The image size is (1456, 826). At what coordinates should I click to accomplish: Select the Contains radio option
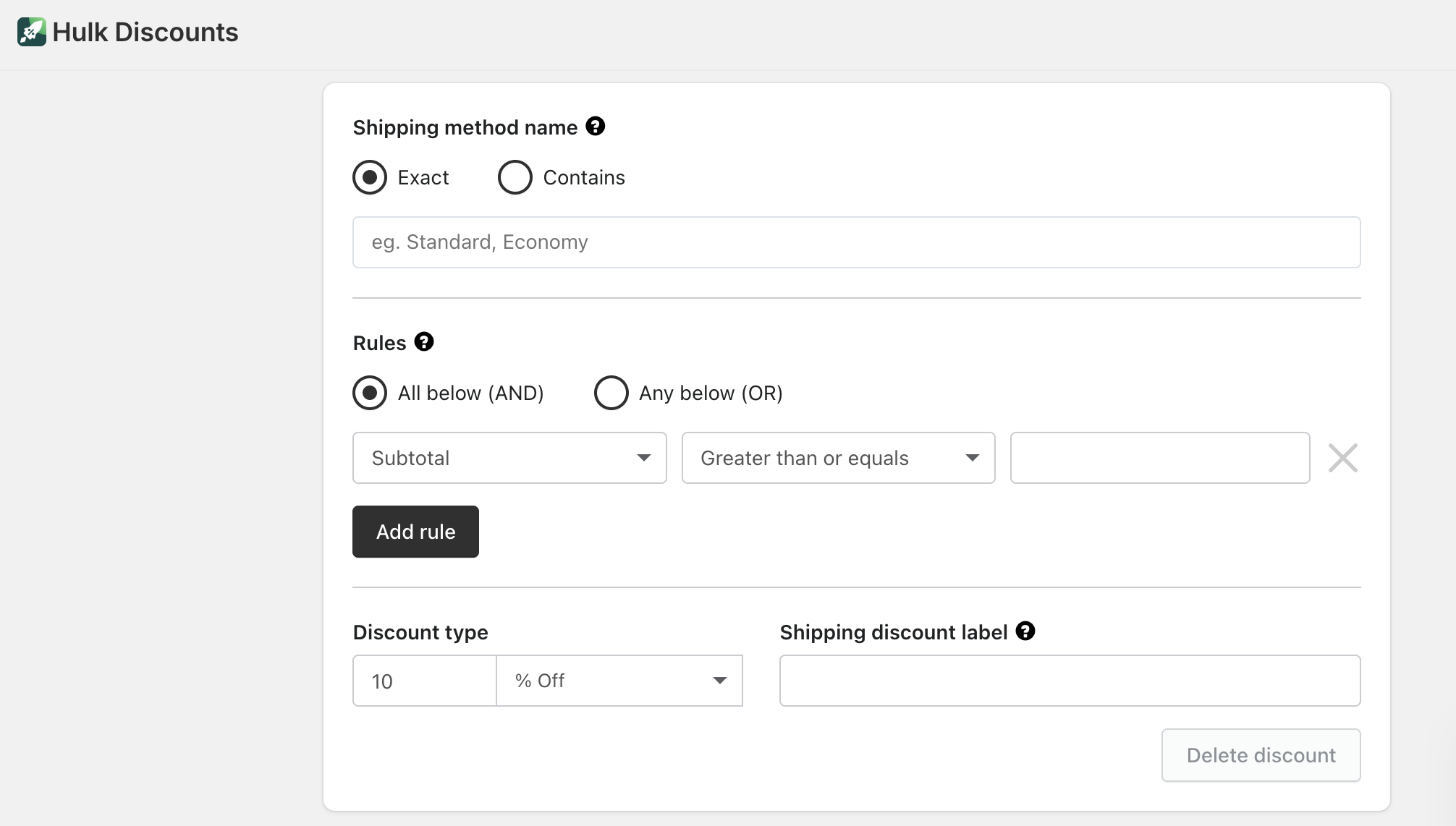click(x=515, y=177)
